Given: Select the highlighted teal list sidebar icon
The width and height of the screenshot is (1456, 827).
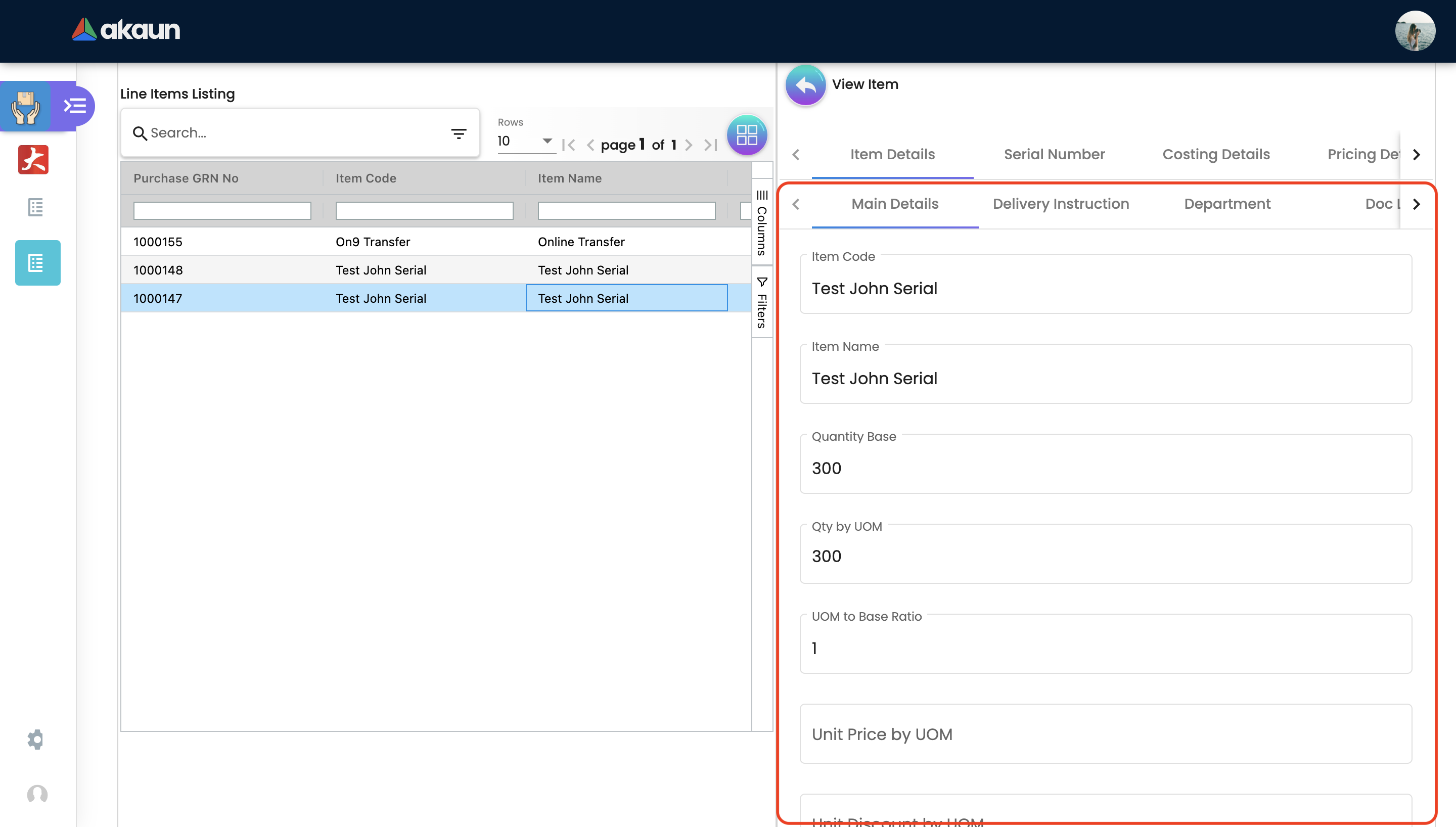Looking at the screenshot, I should (x=37, y=263).
